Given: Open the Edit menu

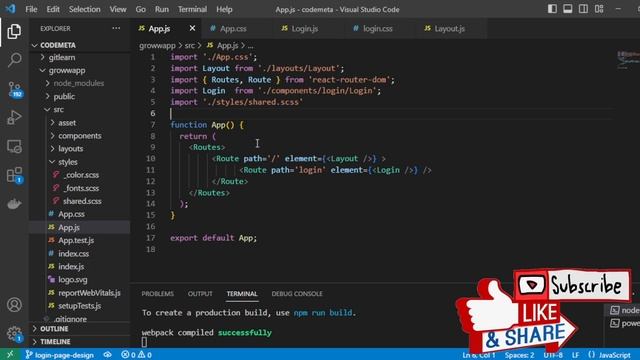Looking at the screenshot, I should click(53, 9).
